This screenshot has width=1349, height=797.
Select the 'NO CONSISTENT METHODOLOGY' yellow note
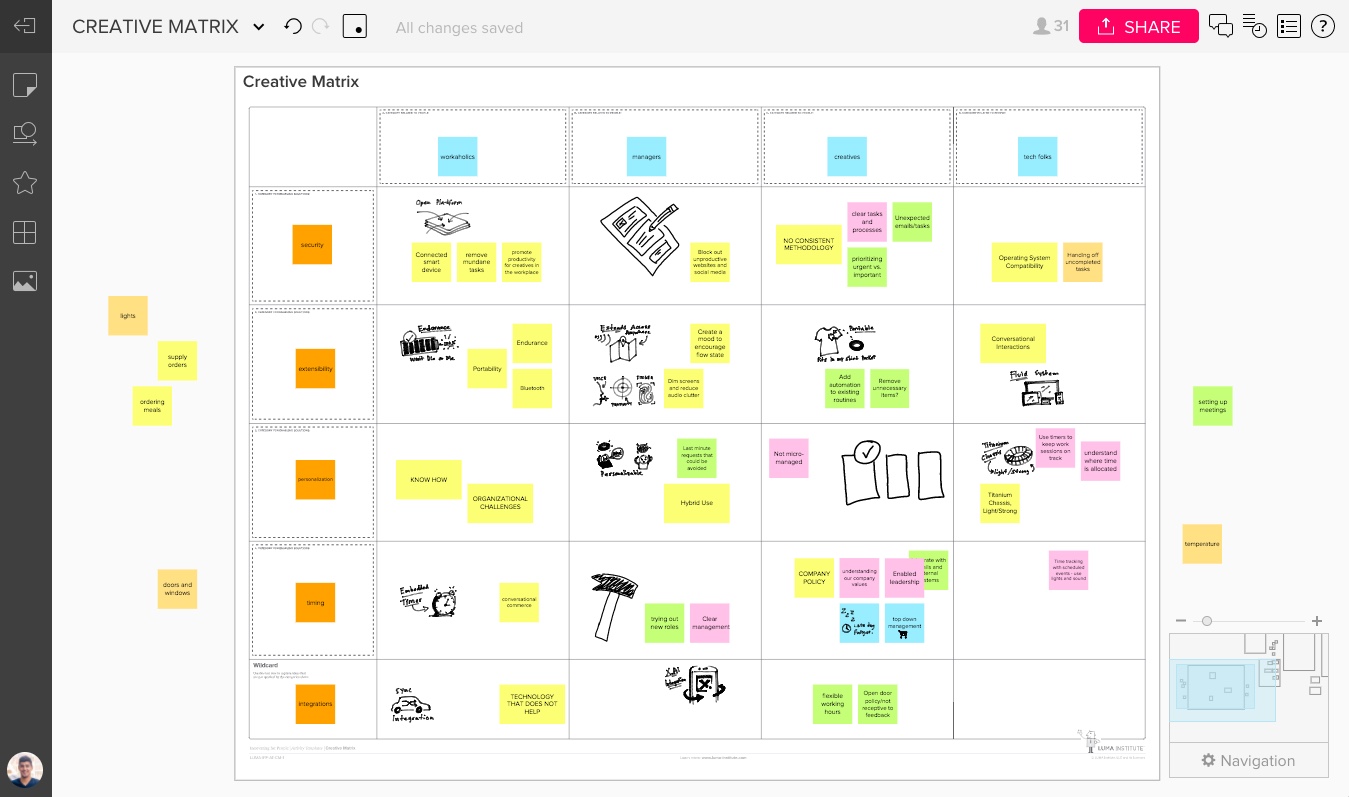click(x=809, y=244)
